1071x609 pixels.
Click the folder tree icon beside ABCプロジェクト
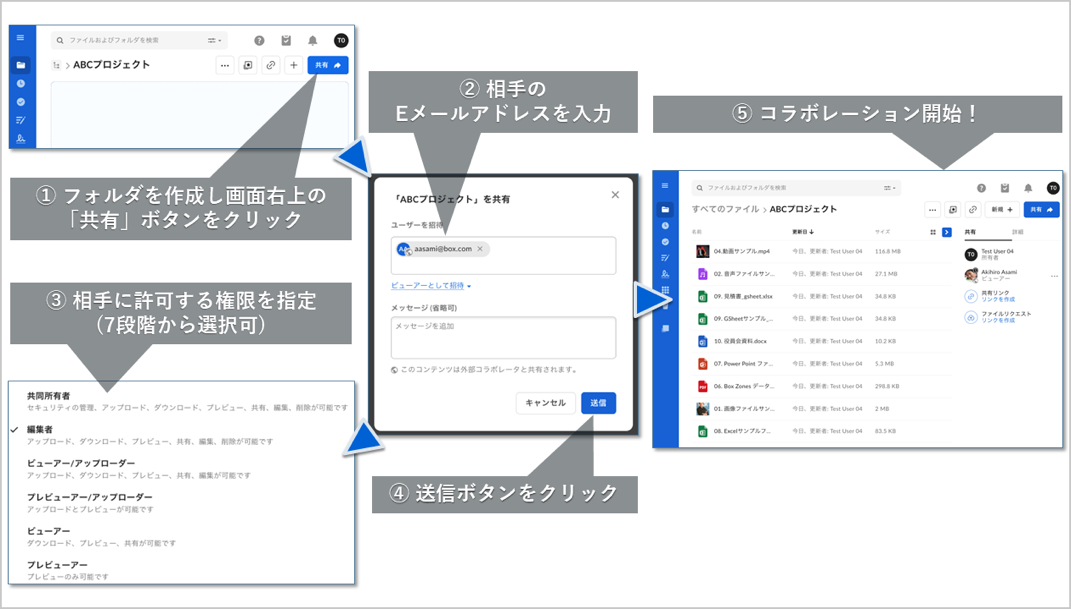(57, 65)
